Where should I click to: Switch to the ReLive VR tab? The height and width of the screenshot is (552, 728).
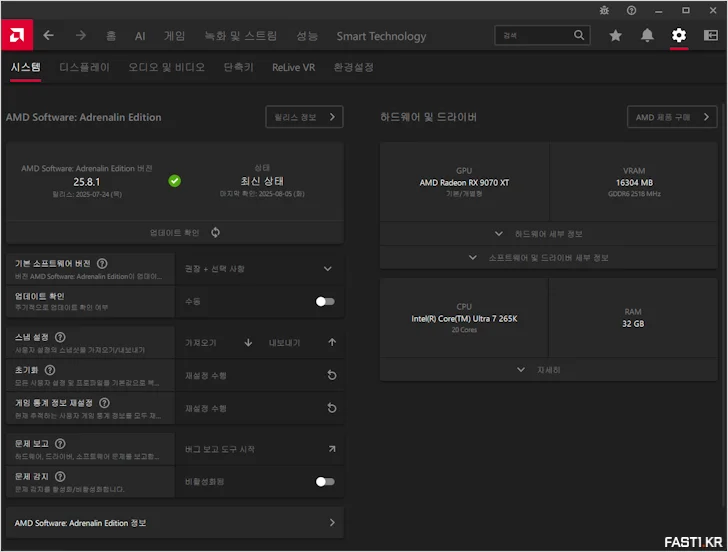coord(293,67)
